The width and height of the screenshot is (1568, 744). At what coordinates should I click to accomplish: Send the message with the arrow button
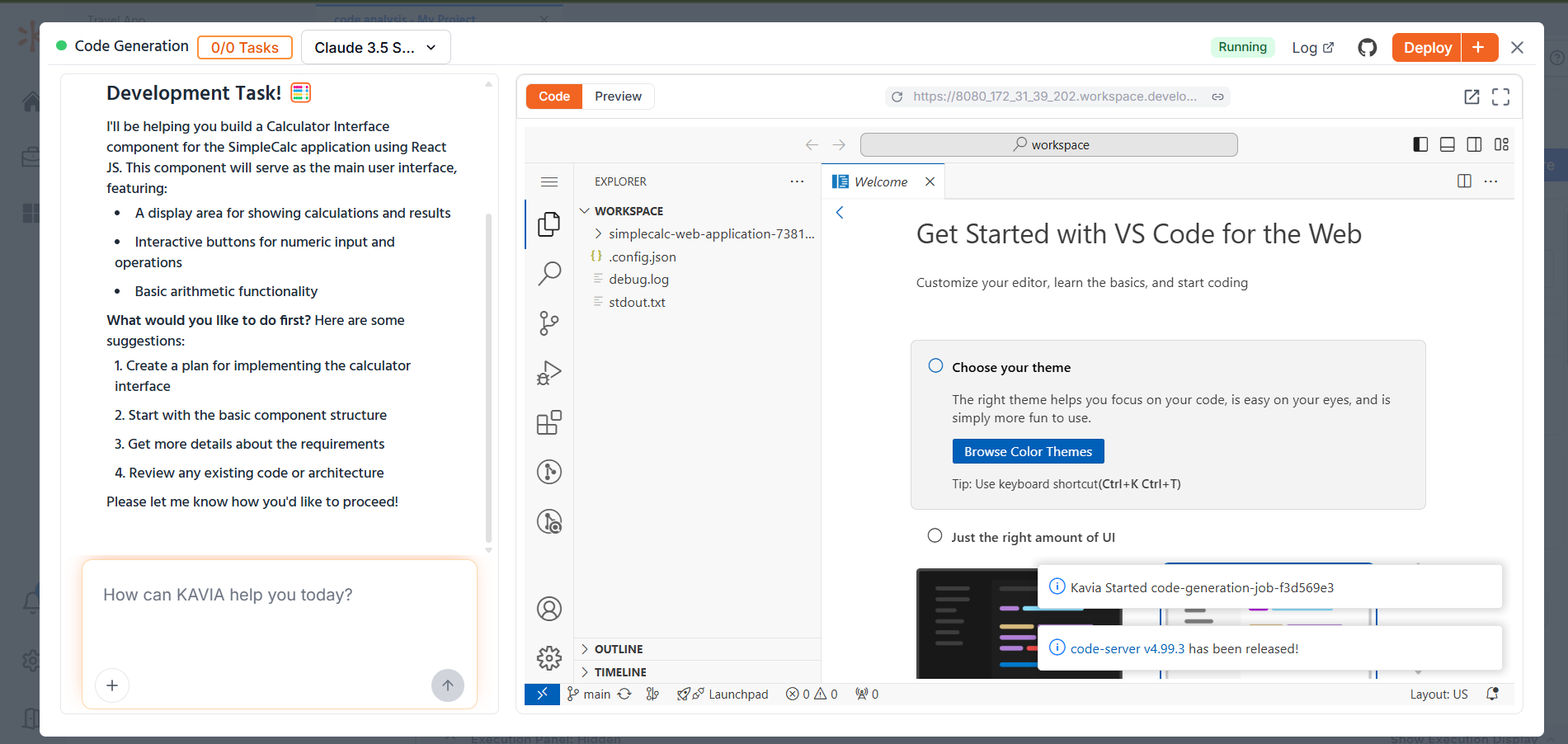tap(448, 685)
